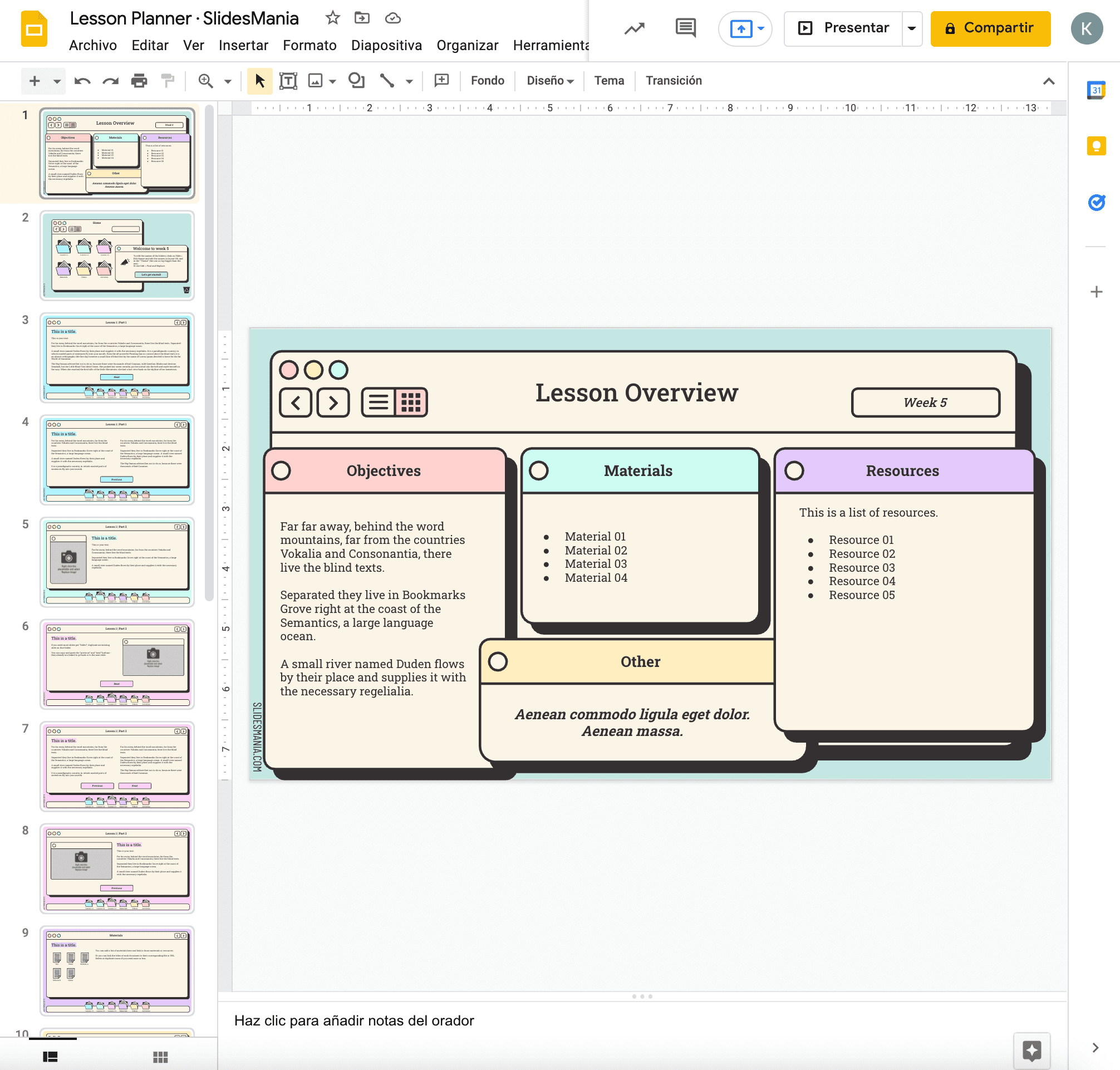Select the line drawing tool
1120x1070 pixels.
click(x=387, y=80)
